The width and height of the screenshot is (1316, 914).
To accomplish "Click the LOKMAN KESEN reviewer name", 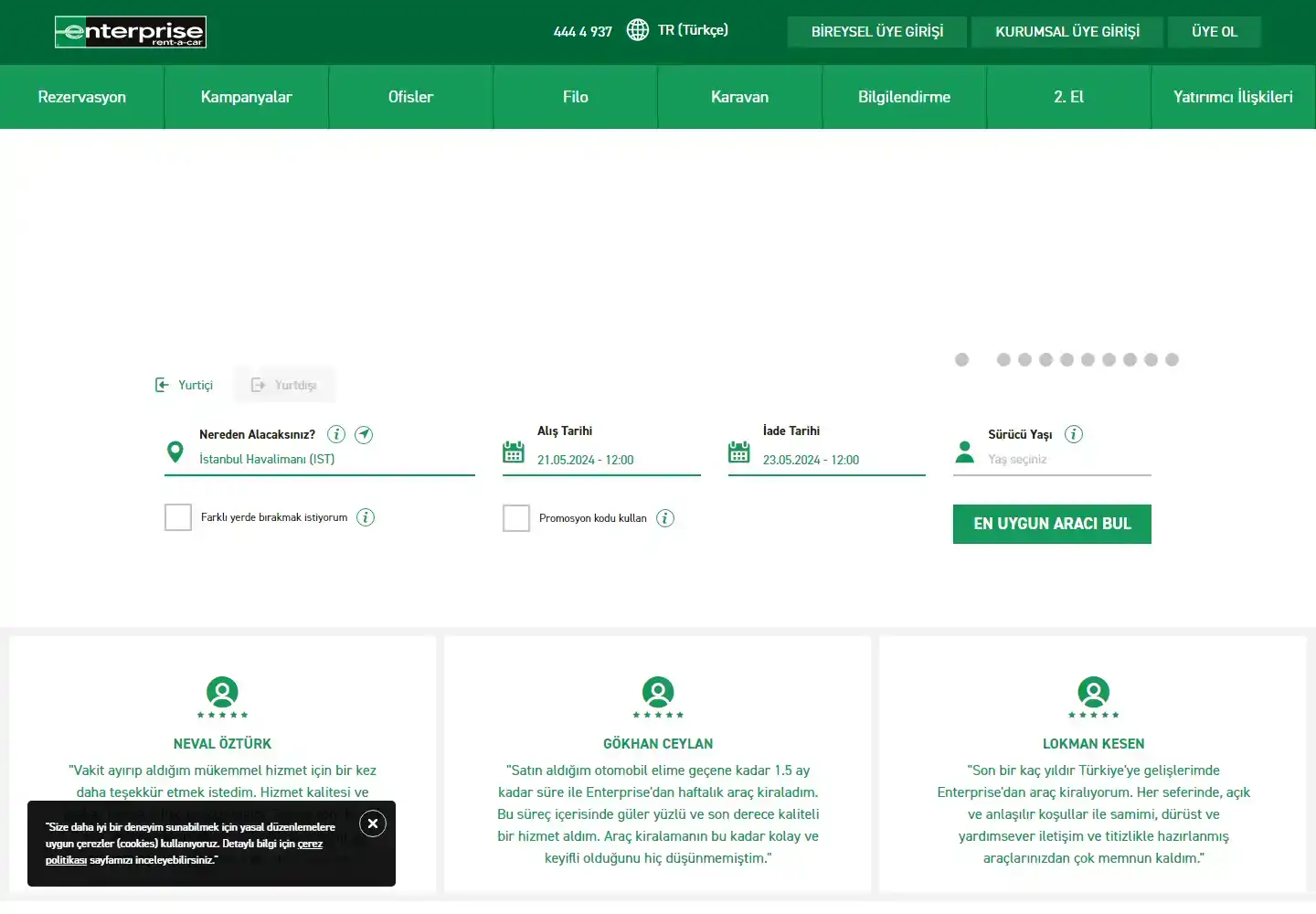I will click(1094, 744).
